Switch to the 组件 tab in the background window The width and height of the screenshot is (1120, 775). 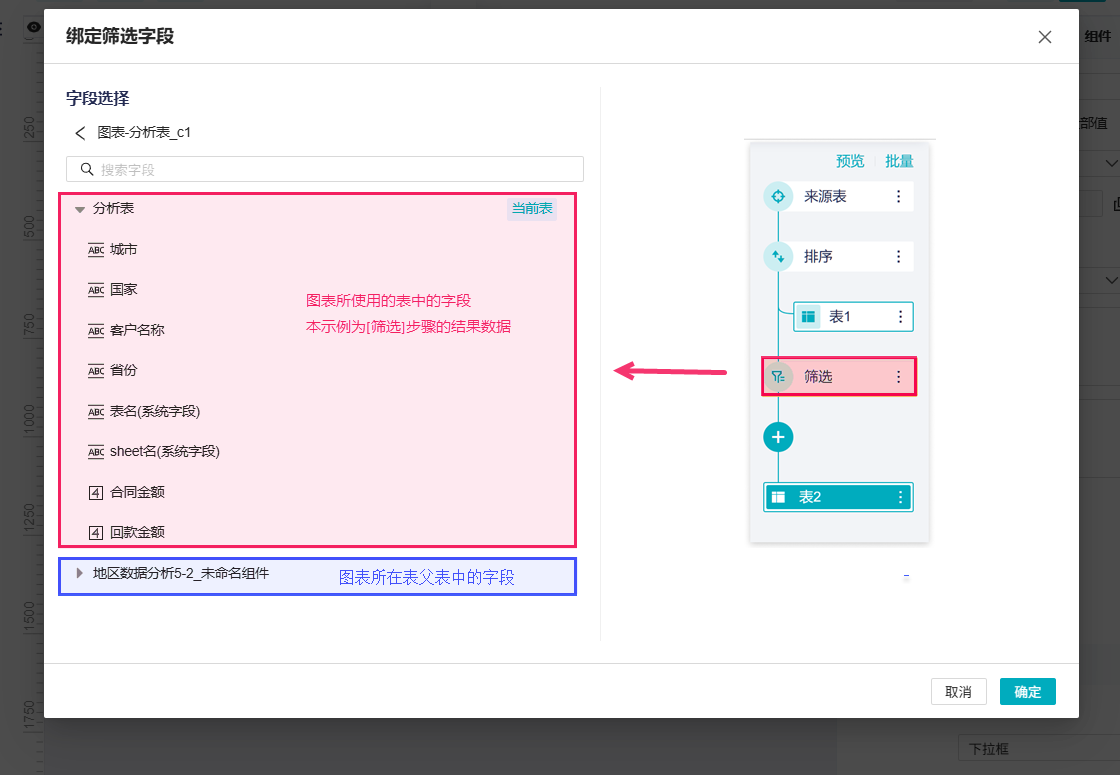(1098, 36)
